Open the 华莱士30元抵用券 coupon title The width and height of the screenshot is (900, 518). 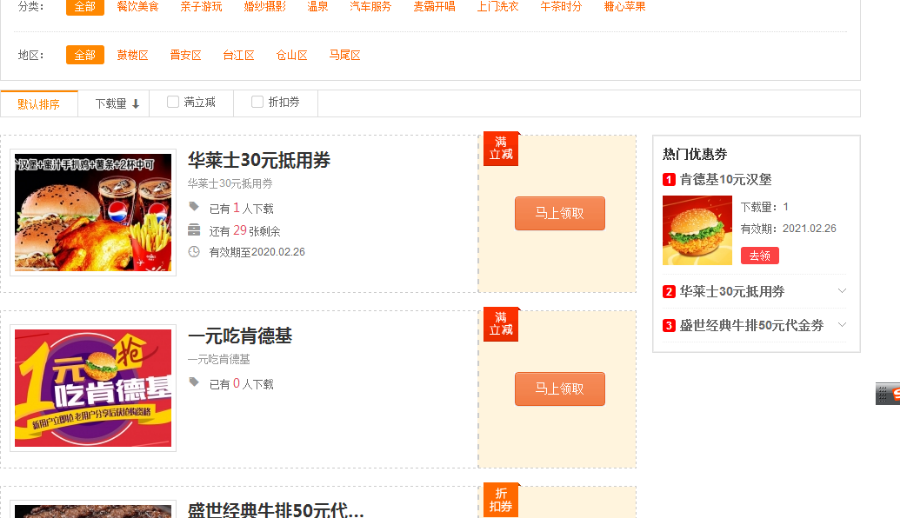tap(259, 160)
